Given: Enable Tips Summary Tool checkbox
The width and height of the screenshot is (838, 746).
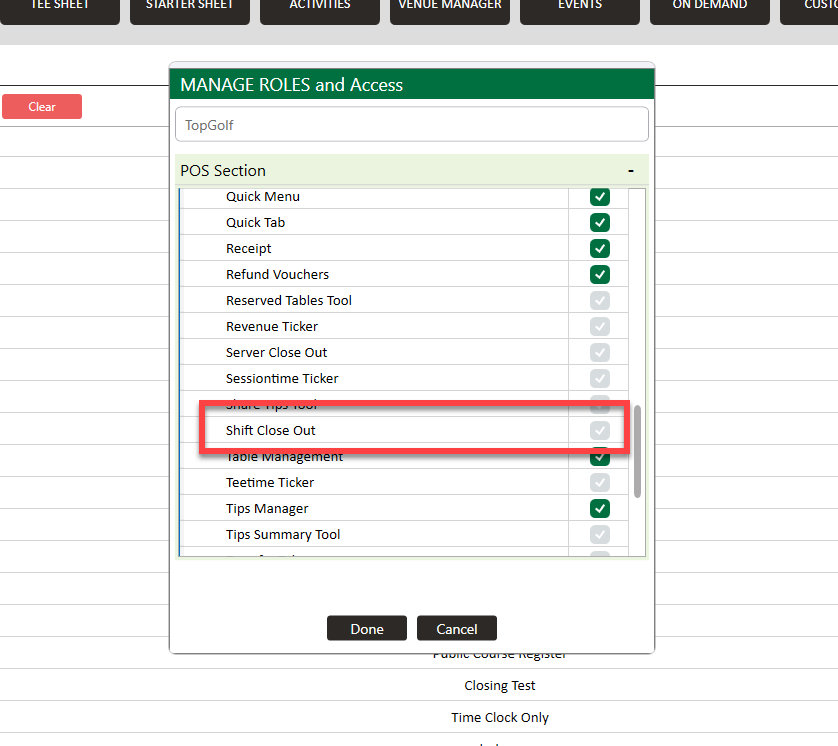Looking at the screenshot, I should (599, 535).
